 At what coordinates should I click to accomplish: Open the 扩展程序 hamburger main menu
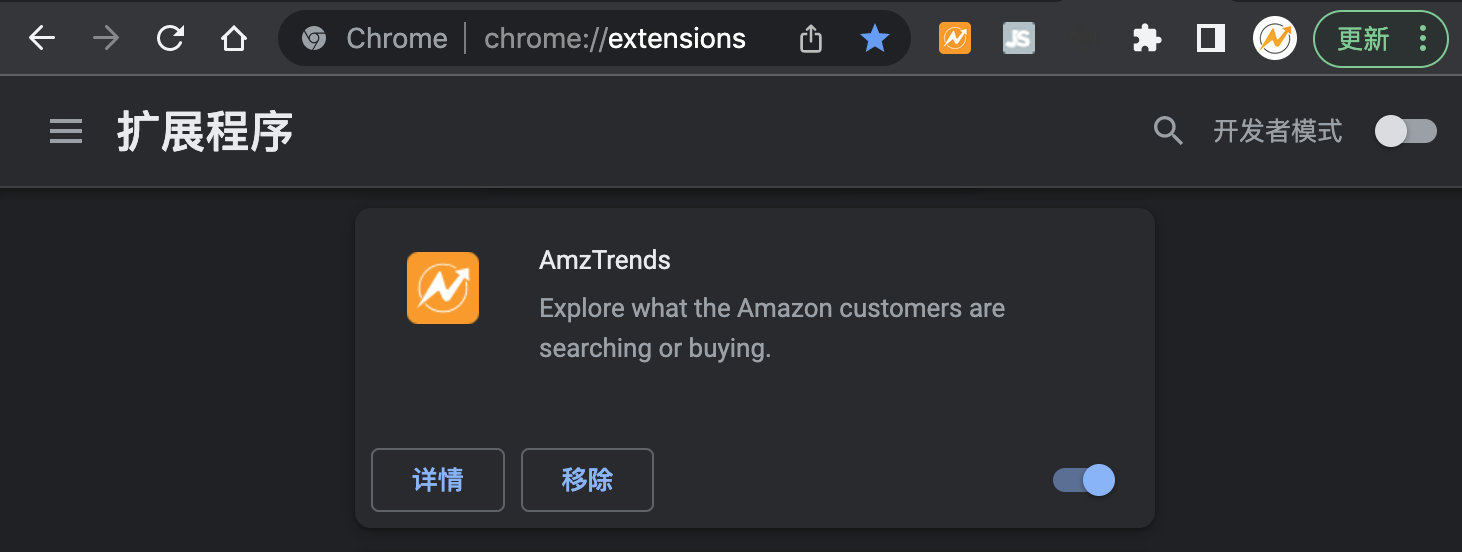tap(66, 131)
